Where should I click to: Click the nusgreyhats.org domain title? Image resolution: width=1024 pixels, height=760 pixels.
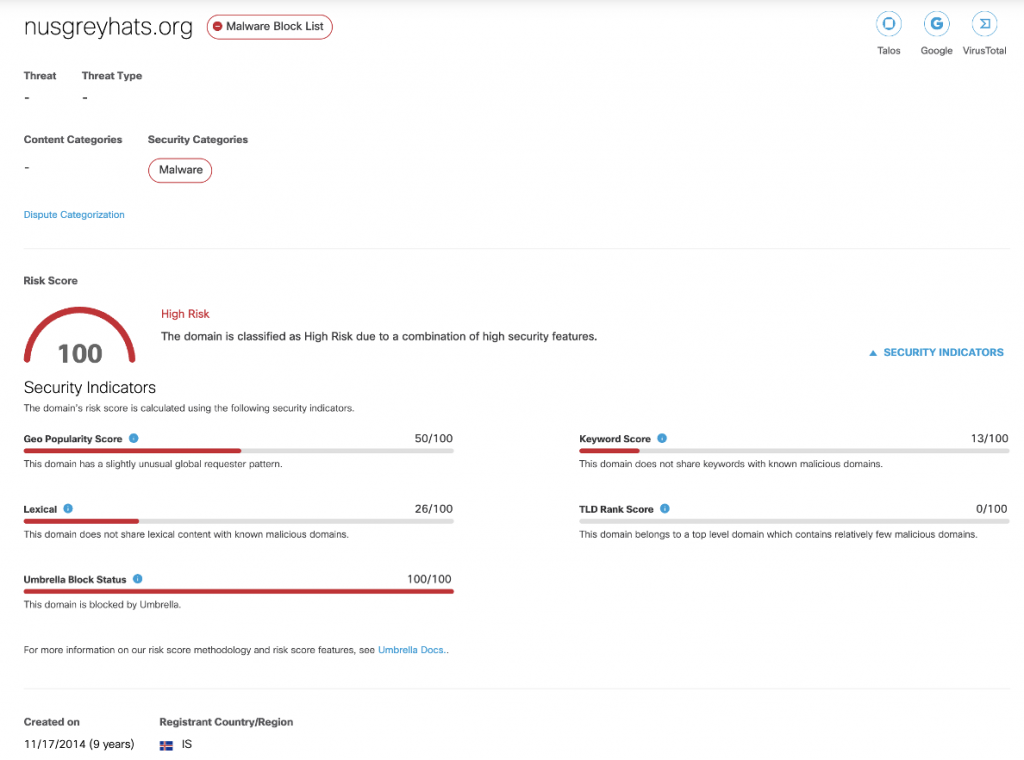click(x=108, y=27)
